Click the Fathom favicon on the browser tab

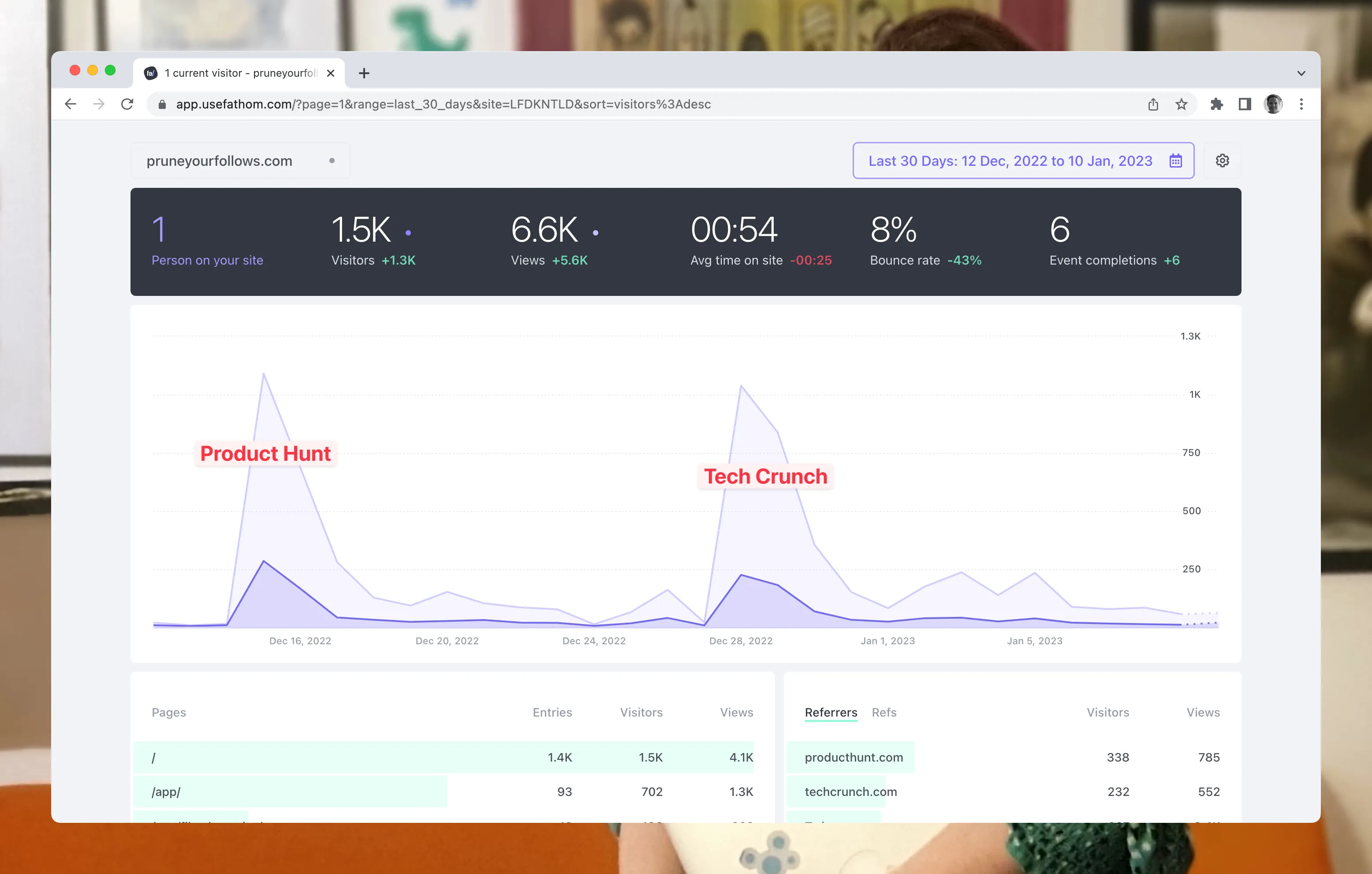[x=150, y=72]
